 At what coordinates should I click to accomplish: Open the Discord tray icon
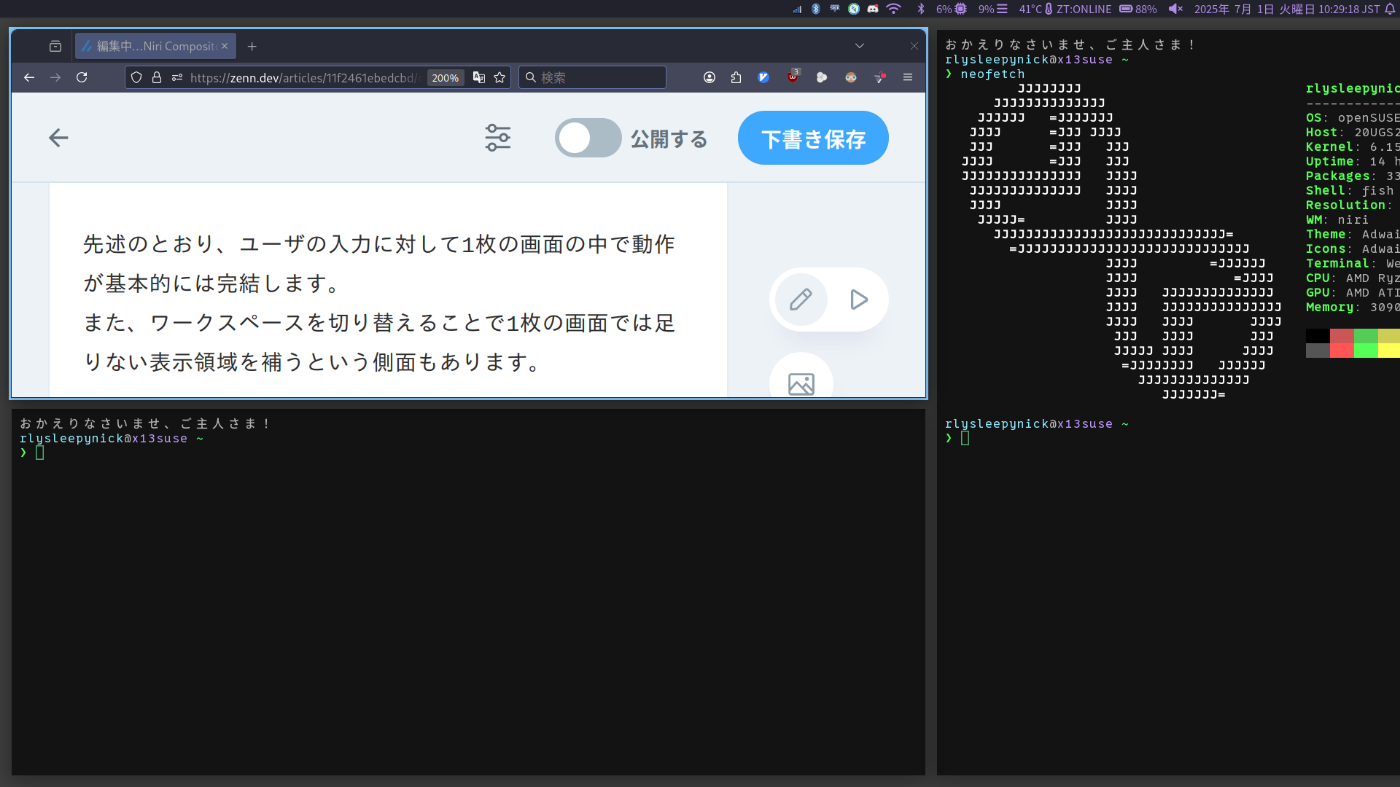coord(872,8)
